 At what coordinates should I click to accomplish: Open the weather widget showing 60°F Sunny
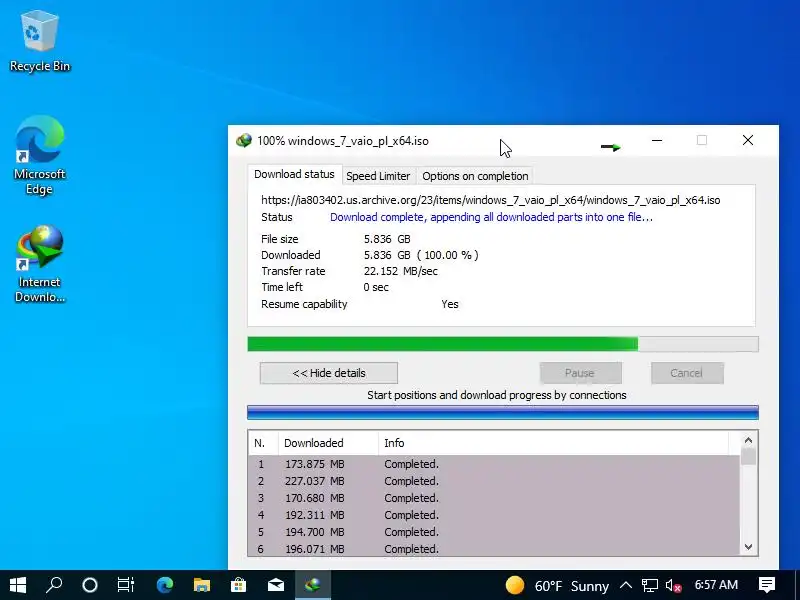[x=557, y=586]
